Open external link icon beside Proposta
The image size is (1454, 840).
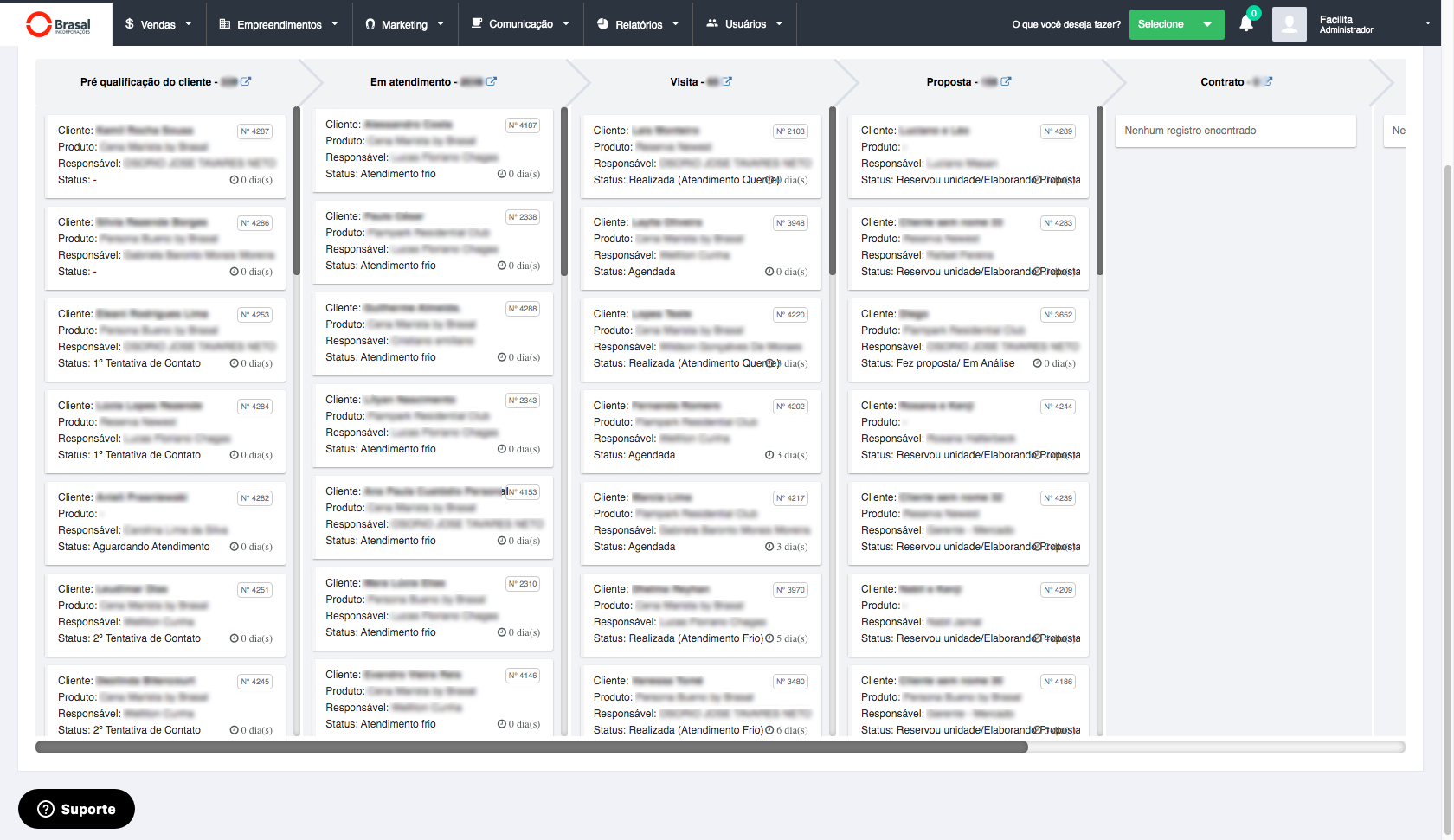(1006, 81)
